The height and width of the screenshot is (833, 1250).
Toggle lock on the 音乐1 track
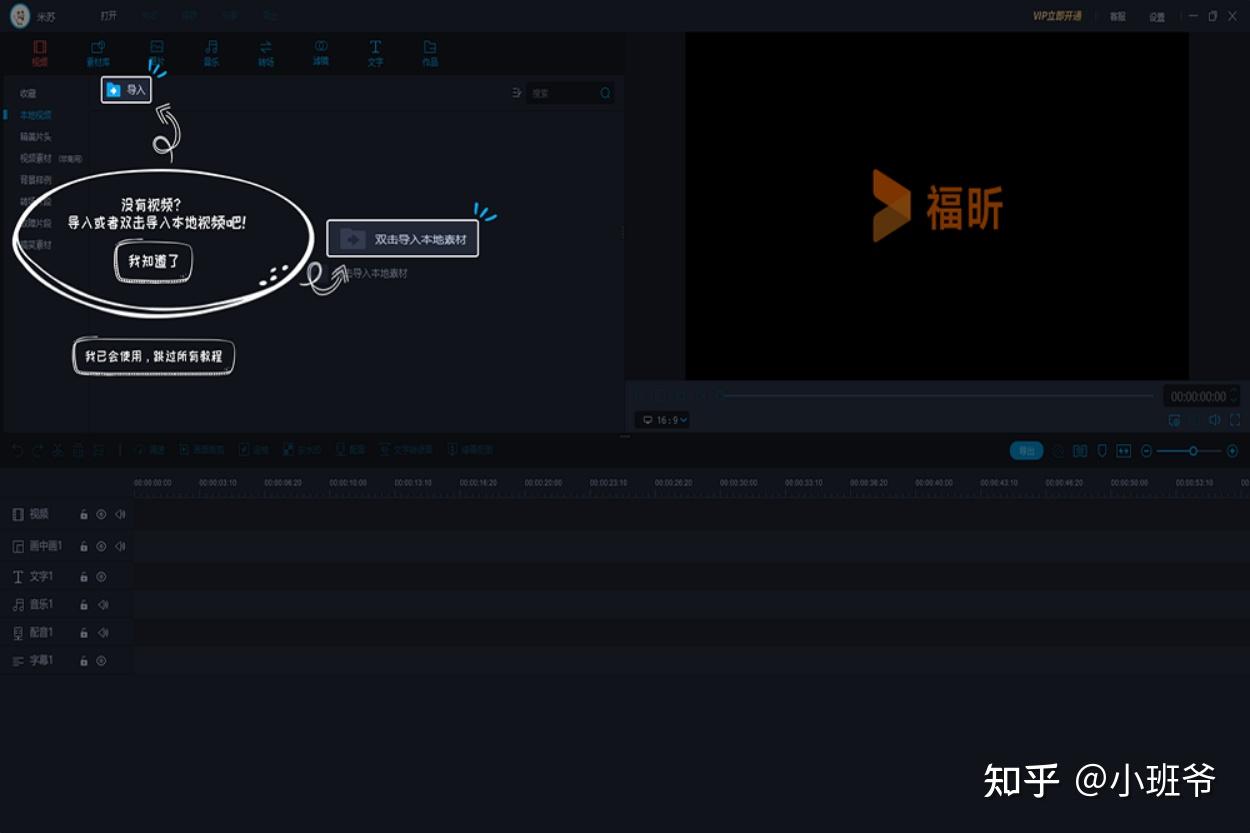[x=84, y=605]
